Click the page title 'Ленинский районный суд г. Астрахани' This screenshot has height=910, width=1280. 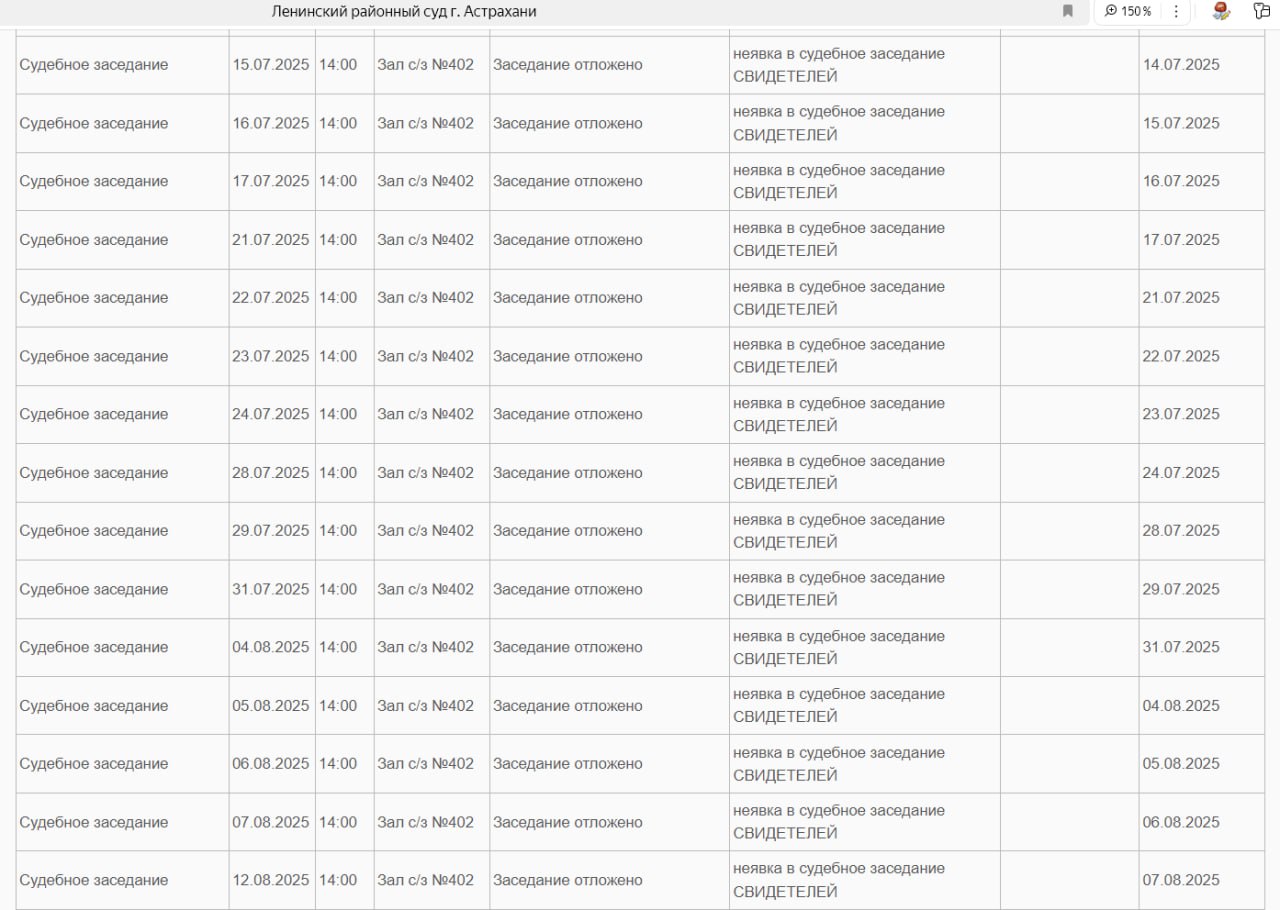point(404,11)
